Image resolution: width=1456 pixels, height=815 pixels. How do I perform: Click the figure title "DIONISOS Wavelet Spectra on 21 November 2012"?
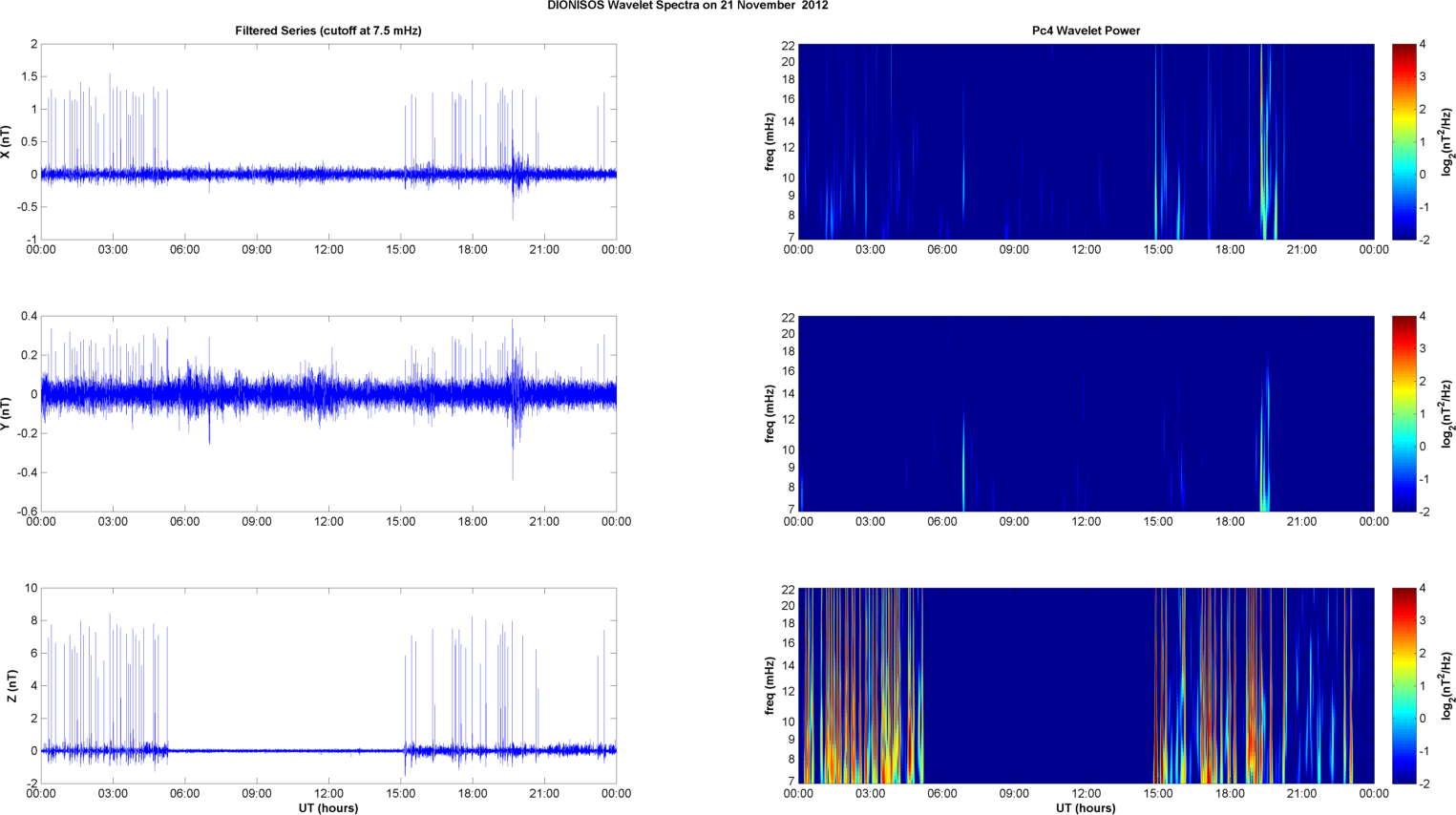(x=687, y=6)
